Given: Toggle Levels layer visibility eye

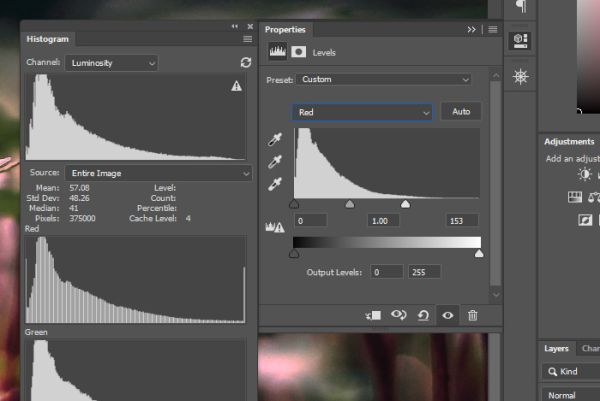Looking at the screenshot, I should [x=448, y=315].
